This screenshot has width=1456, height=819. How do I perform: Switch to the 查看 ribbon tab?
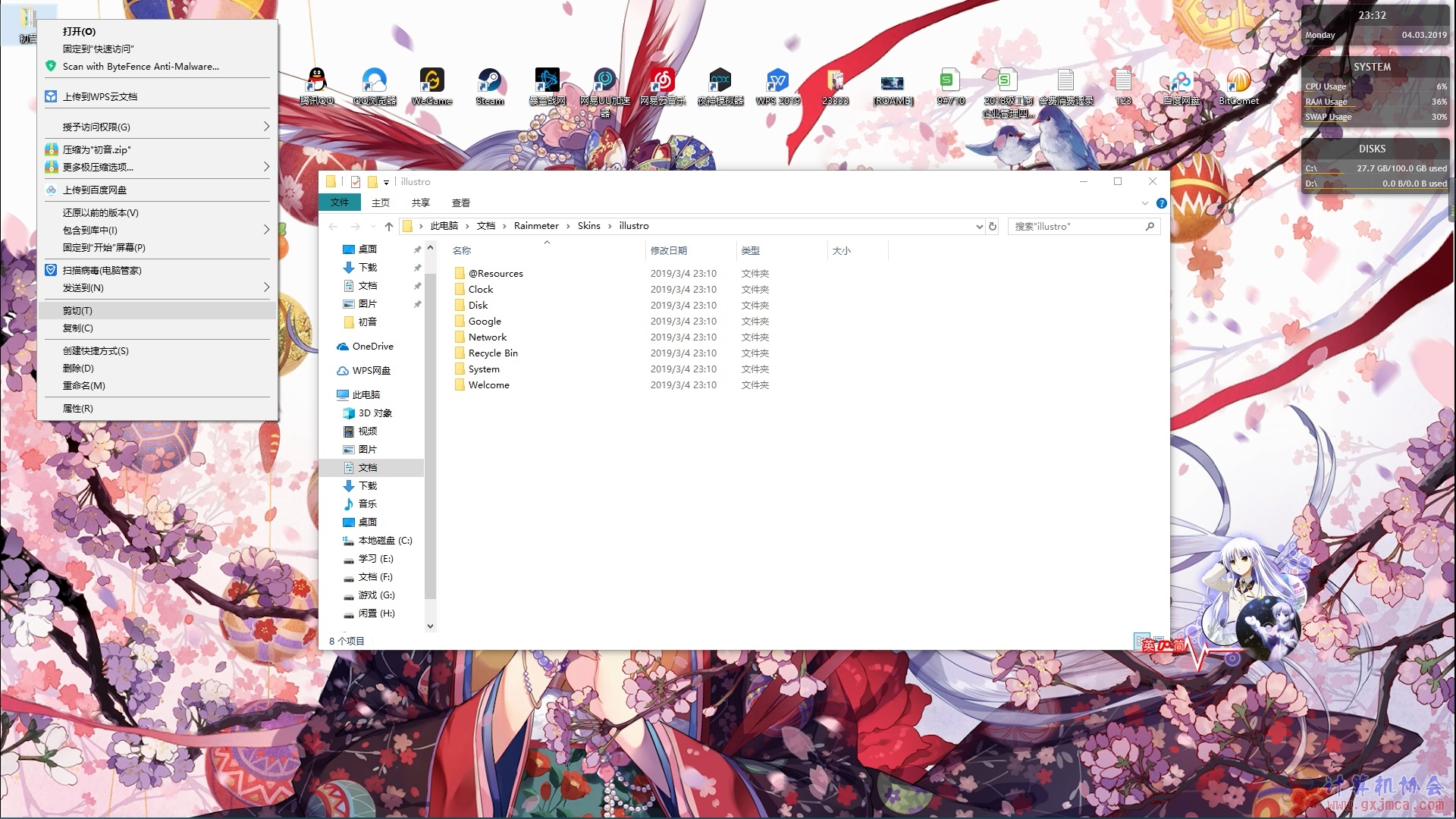[x=461, y=202]
